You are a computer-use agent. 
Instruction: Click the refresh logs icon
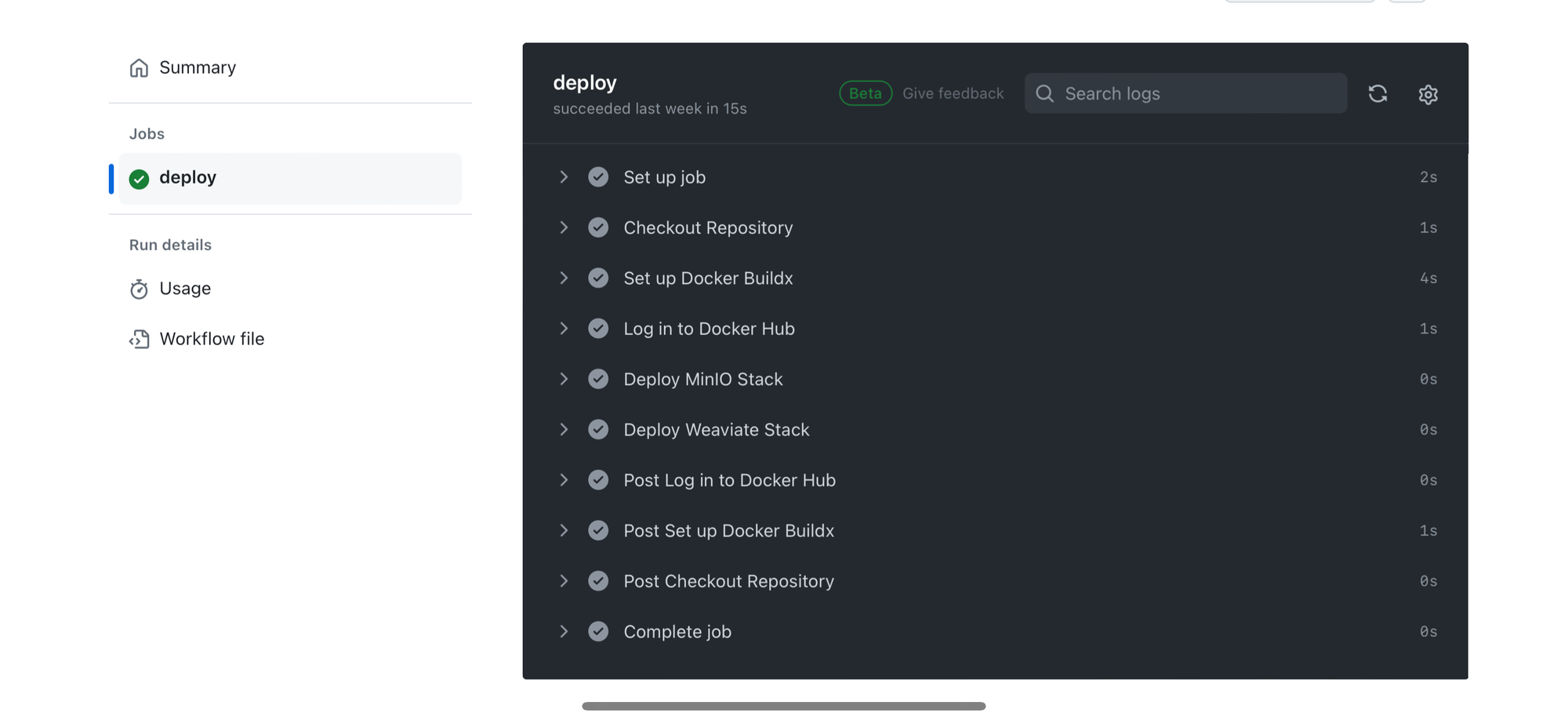click(x=1377, y=94)
